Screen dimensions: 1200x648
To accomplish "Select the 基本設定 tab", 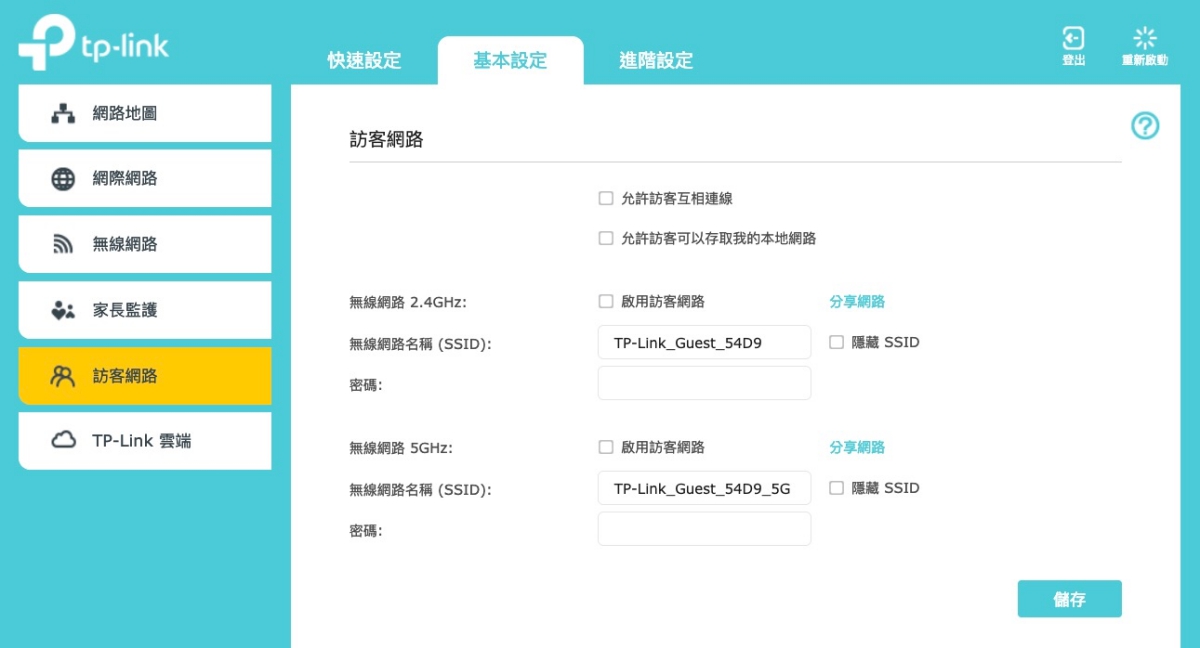I will click(510, 60).
